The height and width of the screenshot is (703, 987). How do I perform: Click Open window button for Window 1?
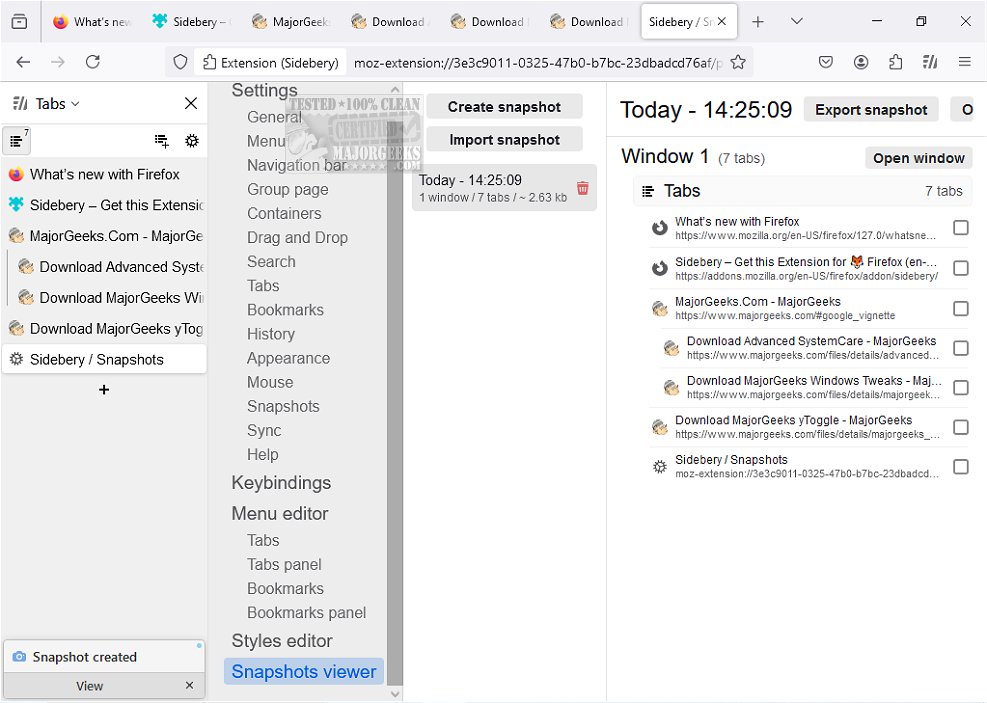(918, 158)
